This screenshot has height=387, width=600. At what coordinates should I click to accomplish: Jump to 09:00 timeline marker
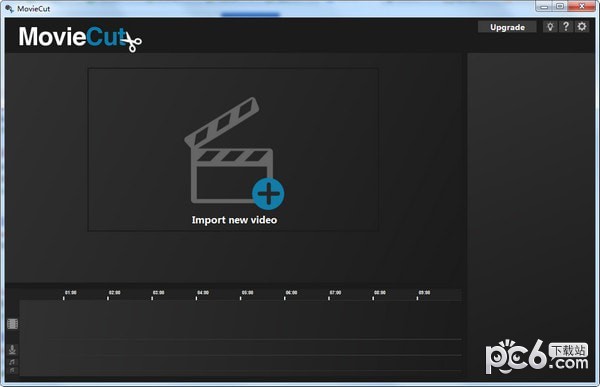click(x=424, y=292)
